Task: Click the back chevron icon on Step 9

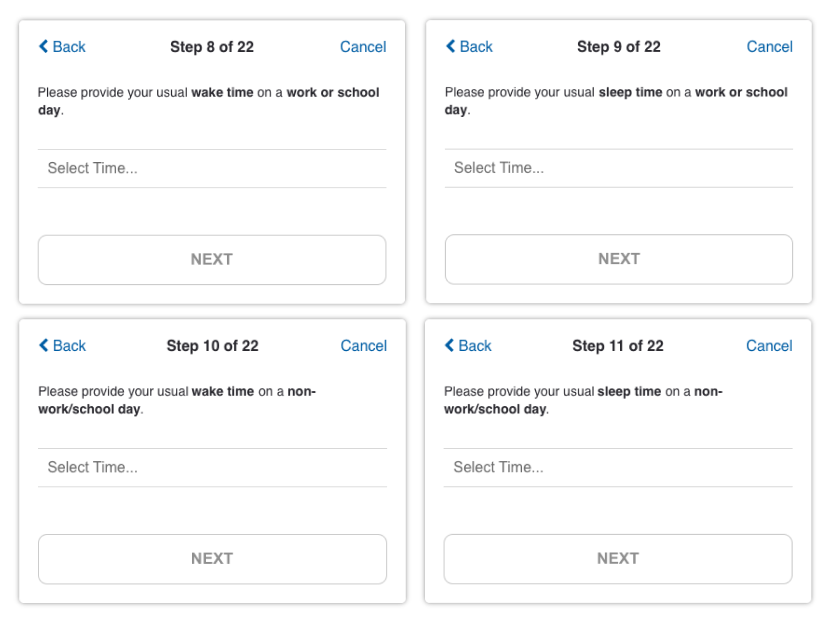Action: (x=450, y=47)
